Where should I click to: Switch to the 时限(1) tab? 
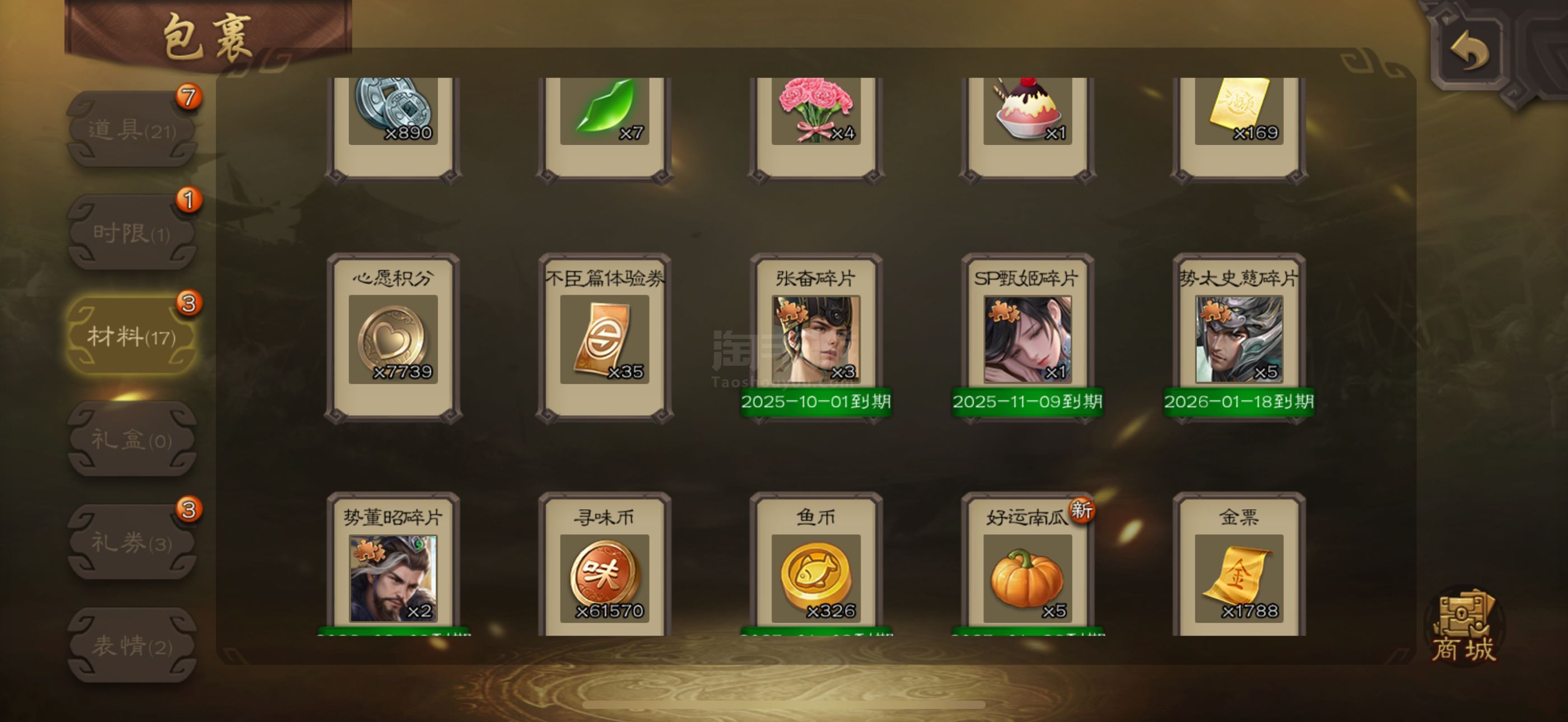(x=132, y=232)
